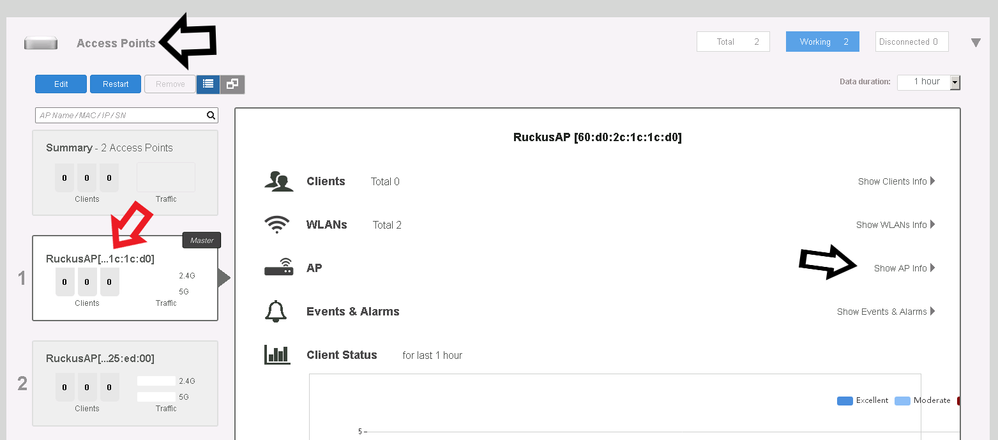
Task: Click the WLANs wifi icon
Action: click(277, 225)
